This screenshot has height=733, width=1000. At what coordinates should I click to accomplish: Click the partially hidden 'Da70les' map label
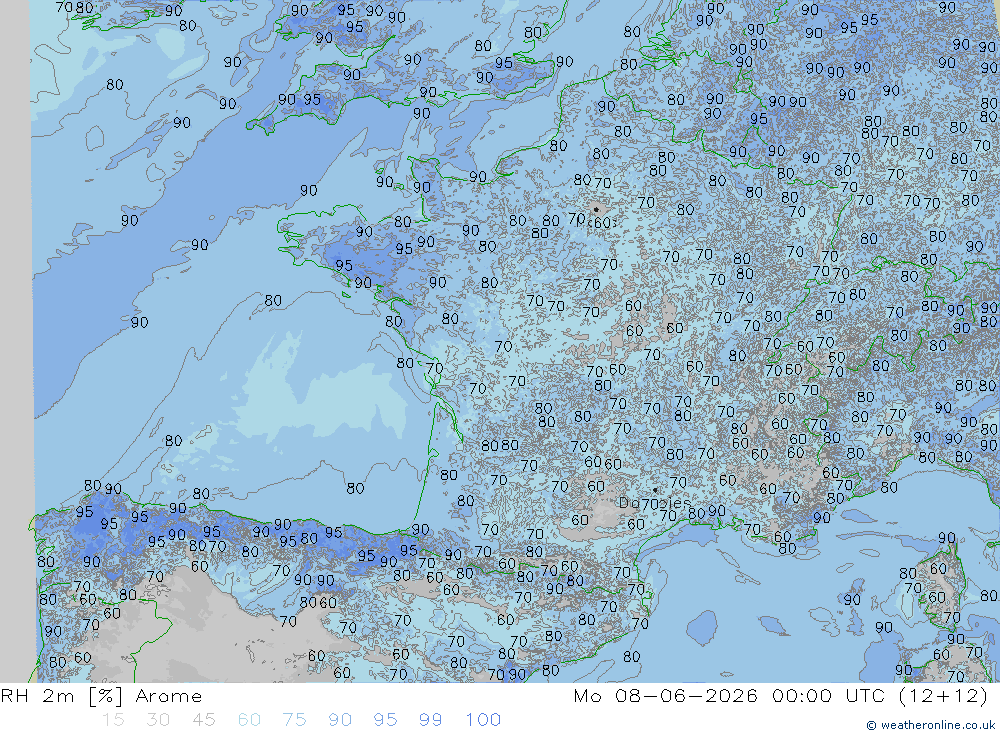click(x=655, y=503)
